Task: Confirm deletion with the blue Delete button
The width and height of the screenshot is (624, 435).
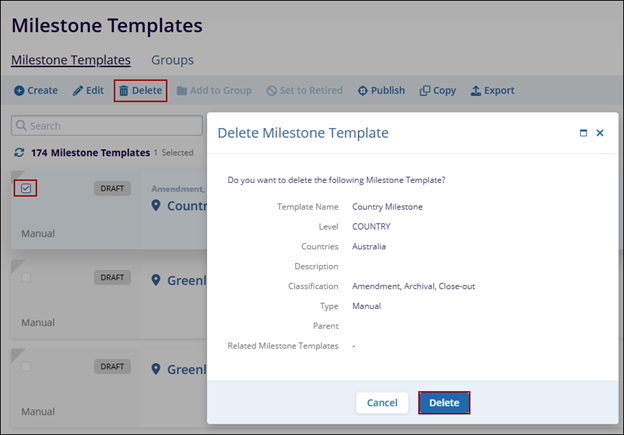Action: click(444, 402)
